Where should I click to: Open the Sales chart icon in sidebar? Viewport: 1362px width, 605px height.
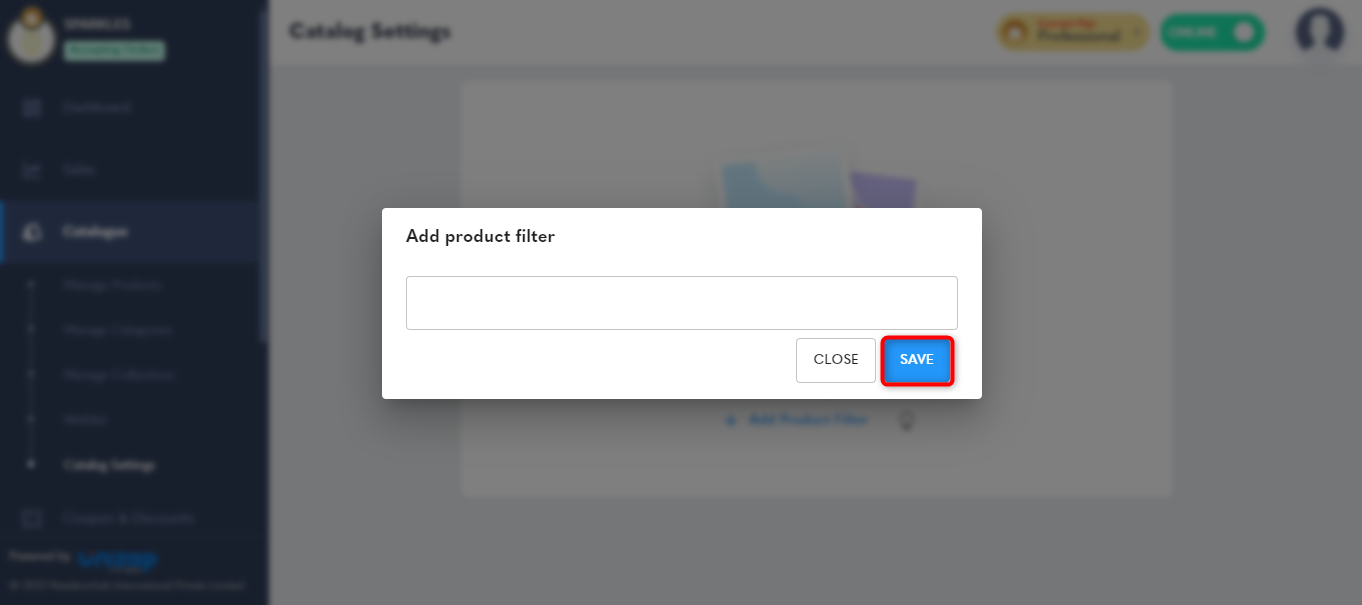click(x=32, y=170)
